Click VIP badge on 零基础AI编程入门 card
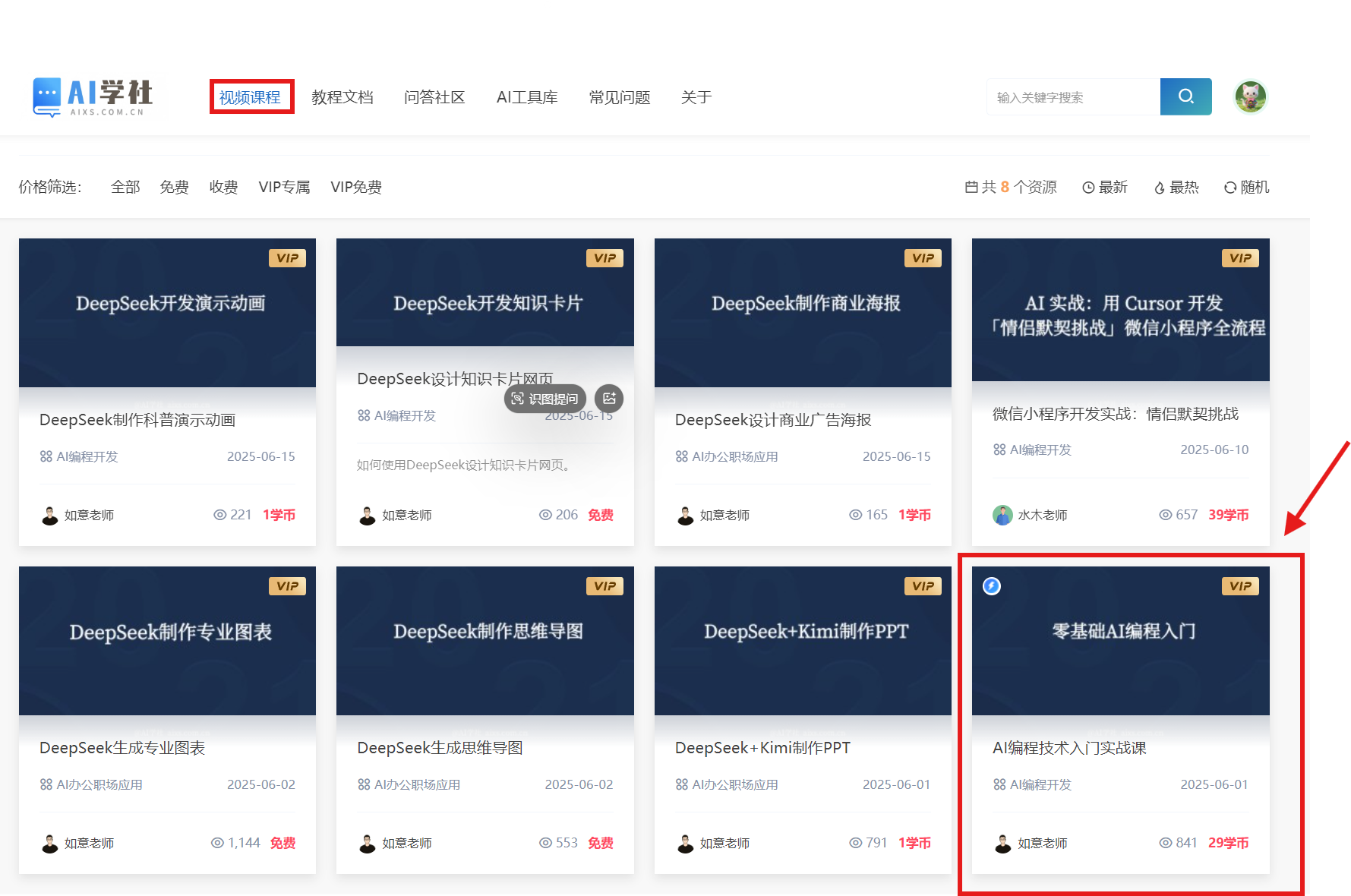This screenshot has width=1351, height=896. click(x=1240, y=586)
